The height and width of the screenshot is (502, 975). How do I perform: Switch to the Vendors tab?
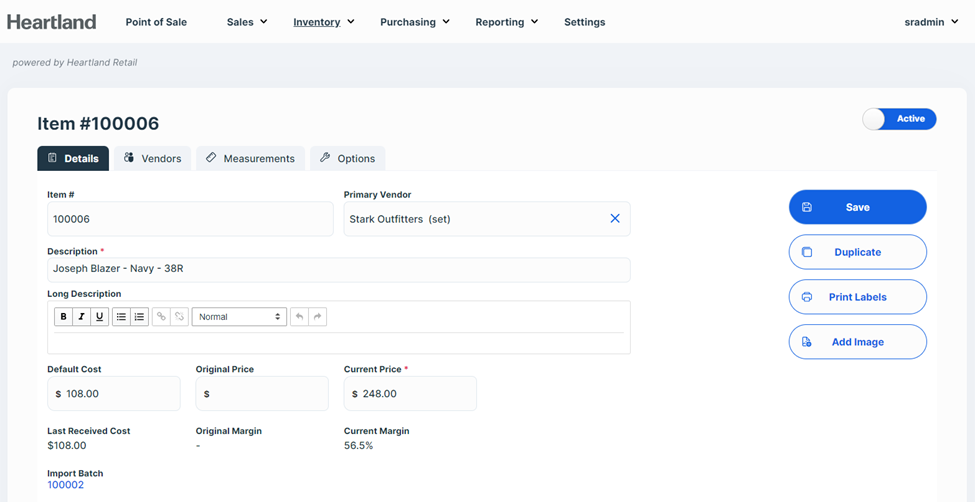(153, 158)
